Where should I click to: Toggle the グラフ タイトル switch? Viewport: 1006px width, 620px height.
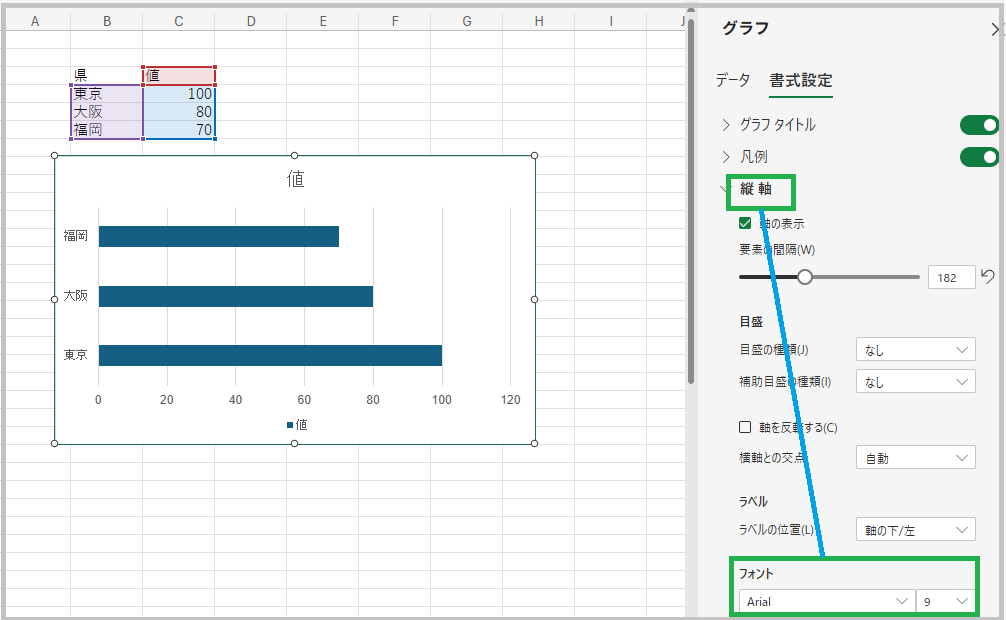979,125
